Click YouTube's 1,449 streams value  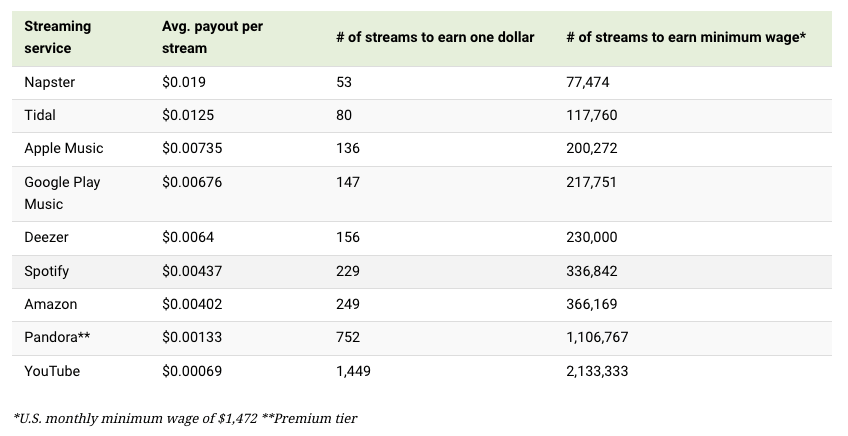click(x=354, y=371)
